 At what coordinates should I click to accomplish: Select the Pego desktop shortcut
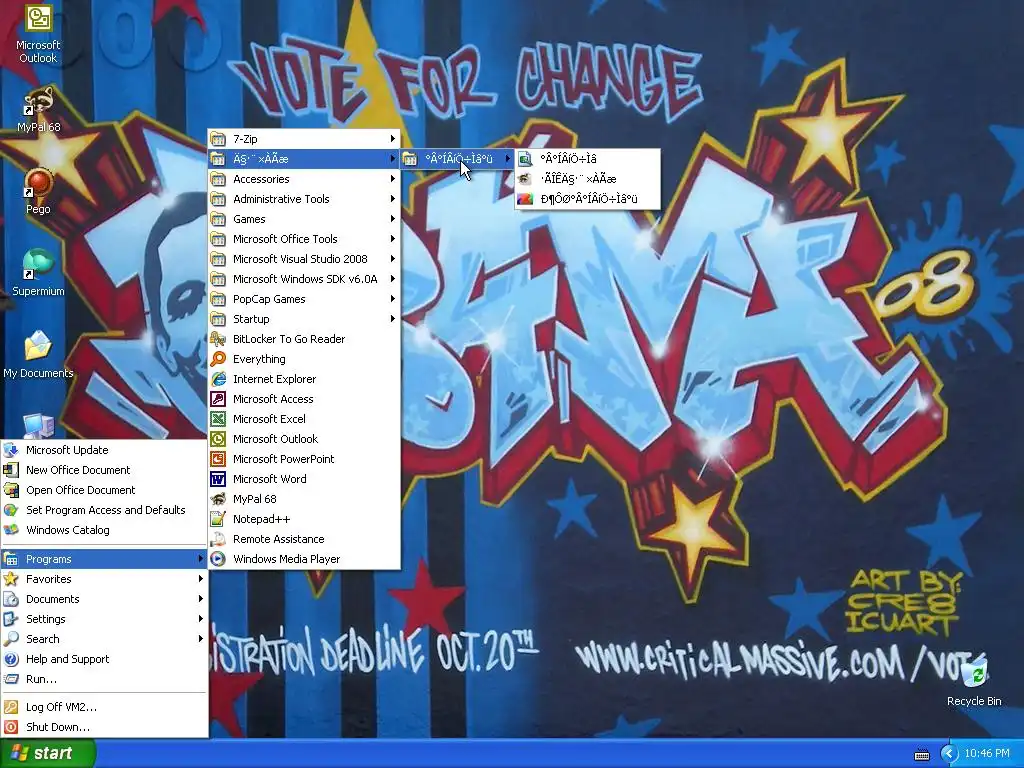click(x=38, y=191)
